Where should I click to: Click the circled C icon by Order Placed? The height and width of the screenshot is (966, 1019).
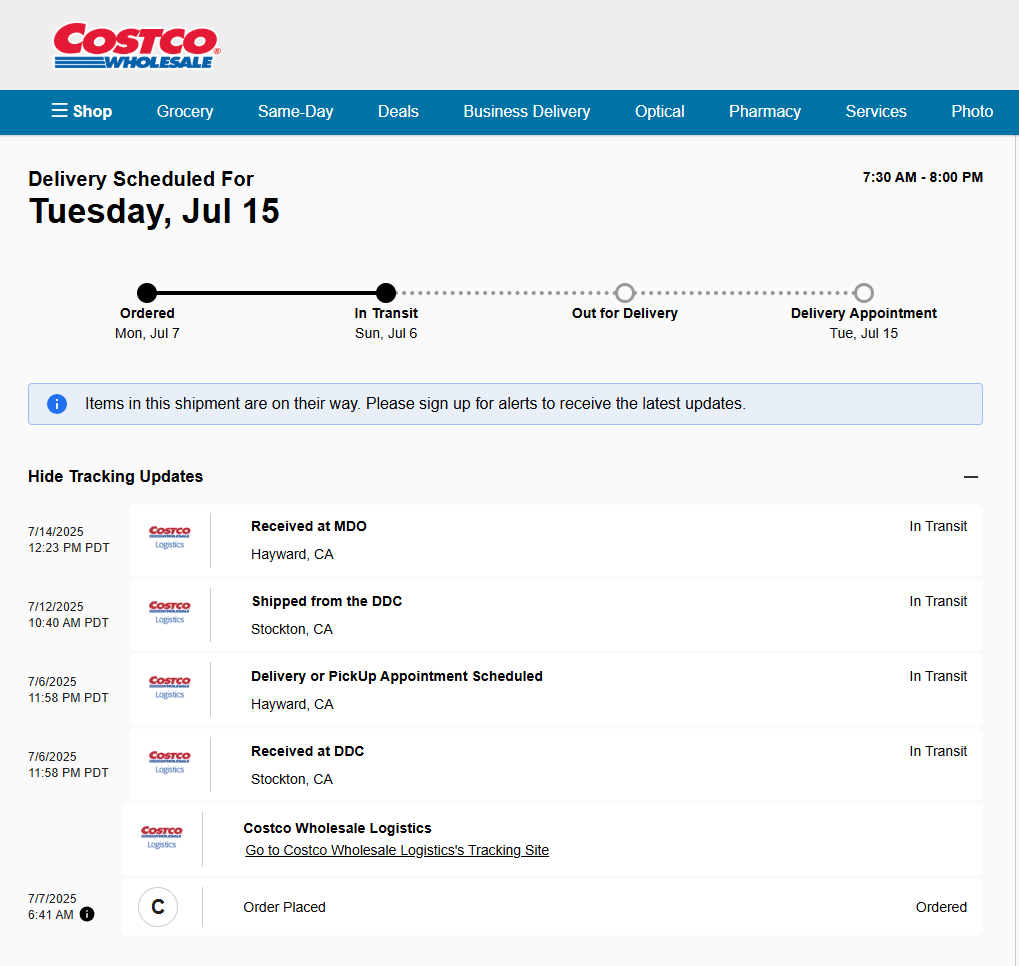[x=158, y=907]
